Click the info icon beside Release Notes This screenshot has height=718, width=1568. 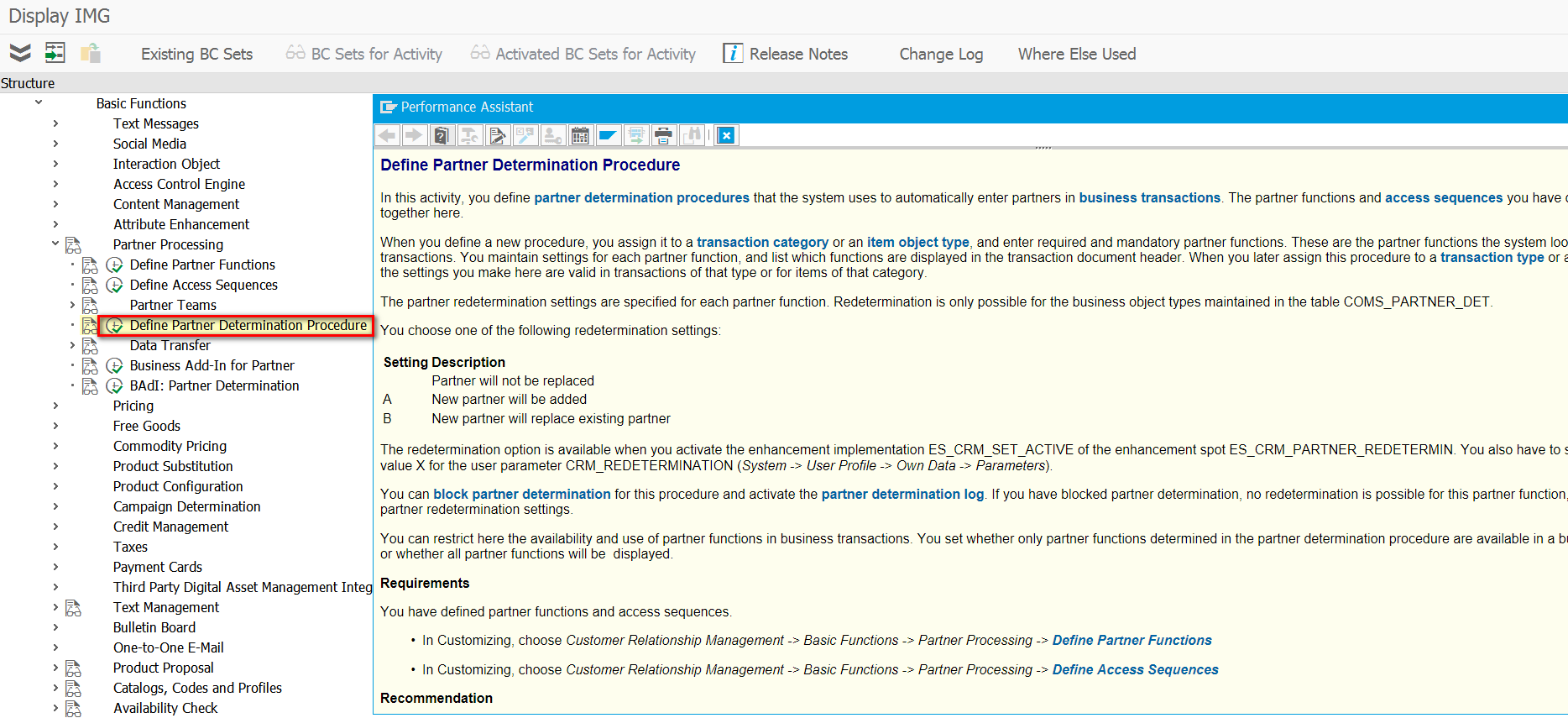point(733,53)
